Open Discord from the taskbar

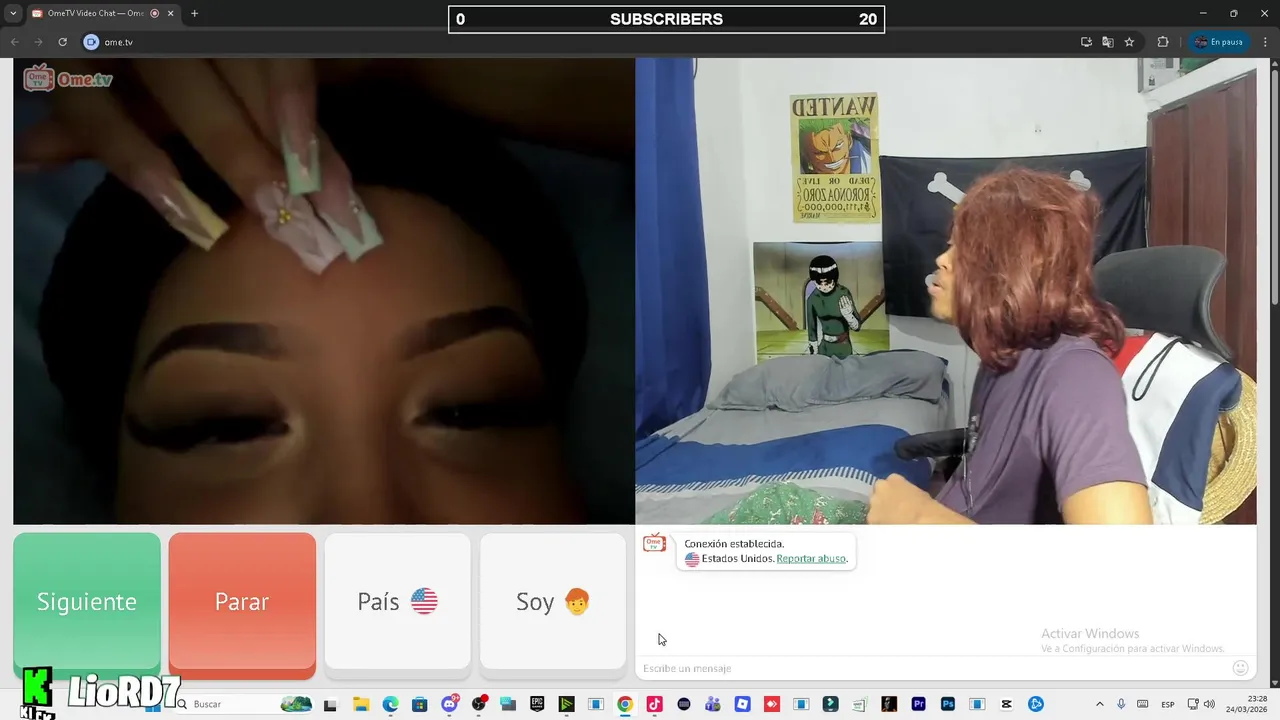pyautogui.click(x=450, y=704)
